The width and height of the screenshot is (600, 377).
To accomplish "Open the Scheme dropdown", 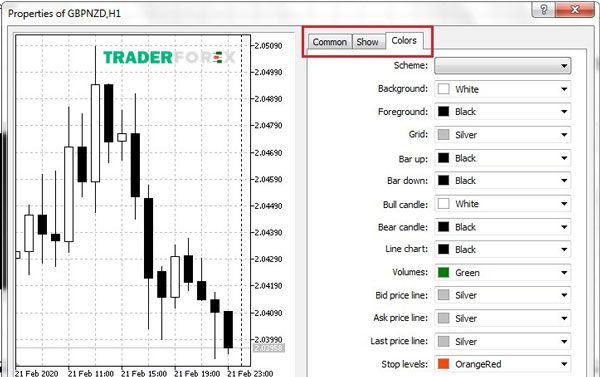I will click(x=503, y=66).
